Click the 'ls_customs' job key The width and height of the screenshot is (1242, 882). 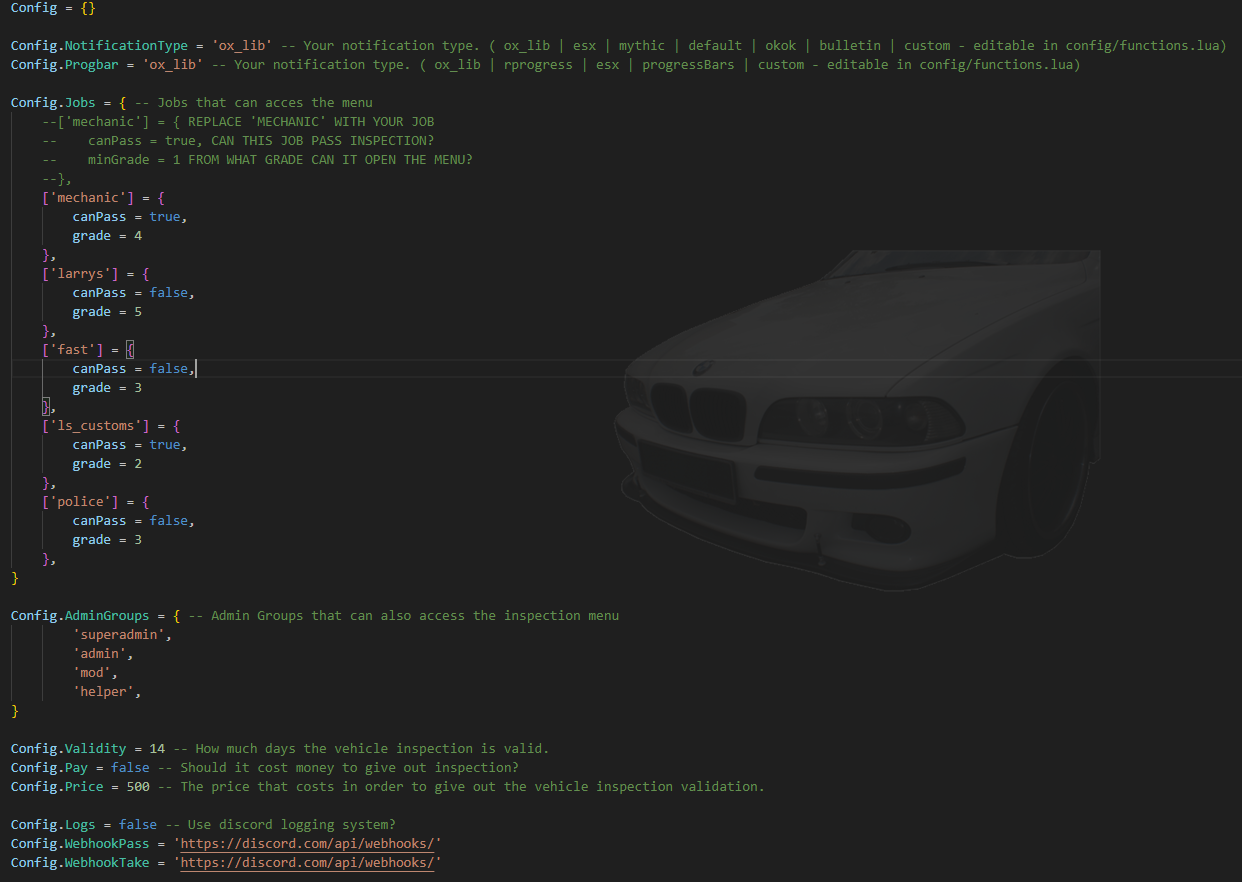[95, 426]
